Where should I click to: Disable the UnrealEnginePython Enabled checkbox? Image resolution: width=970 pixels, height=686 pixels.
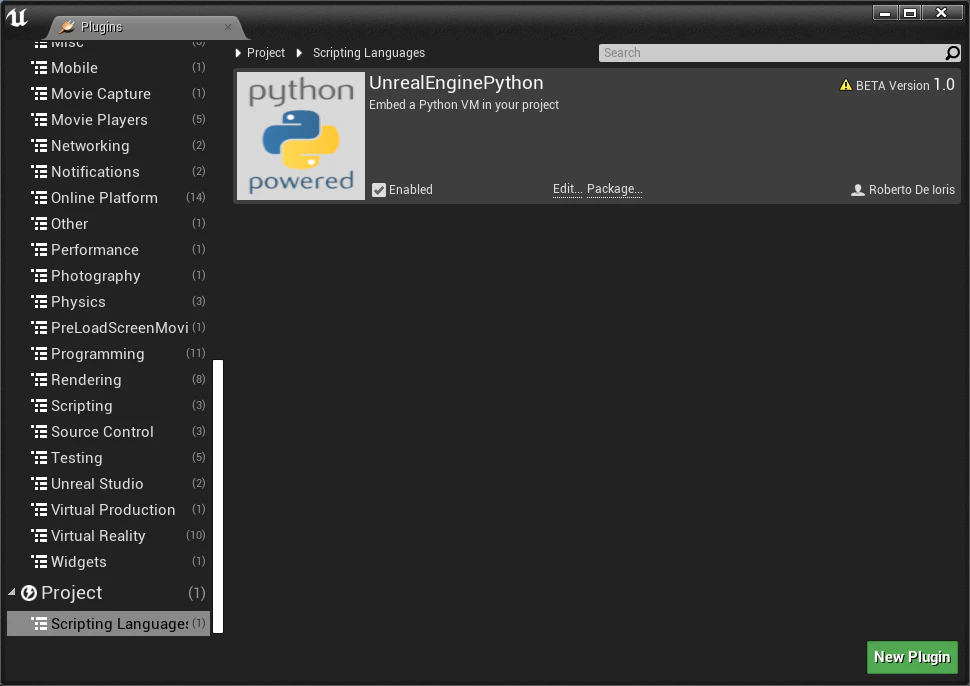click(379, 190)
